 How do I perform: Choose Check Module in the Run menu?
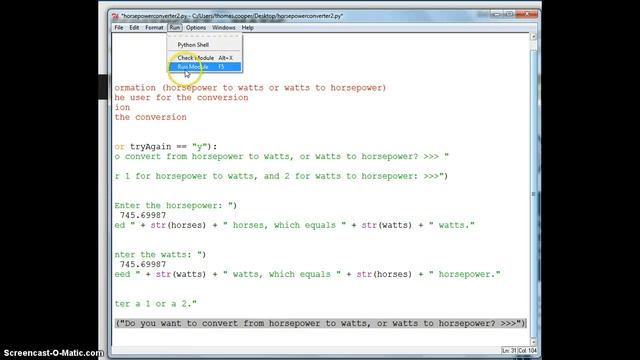pos(205,58)
